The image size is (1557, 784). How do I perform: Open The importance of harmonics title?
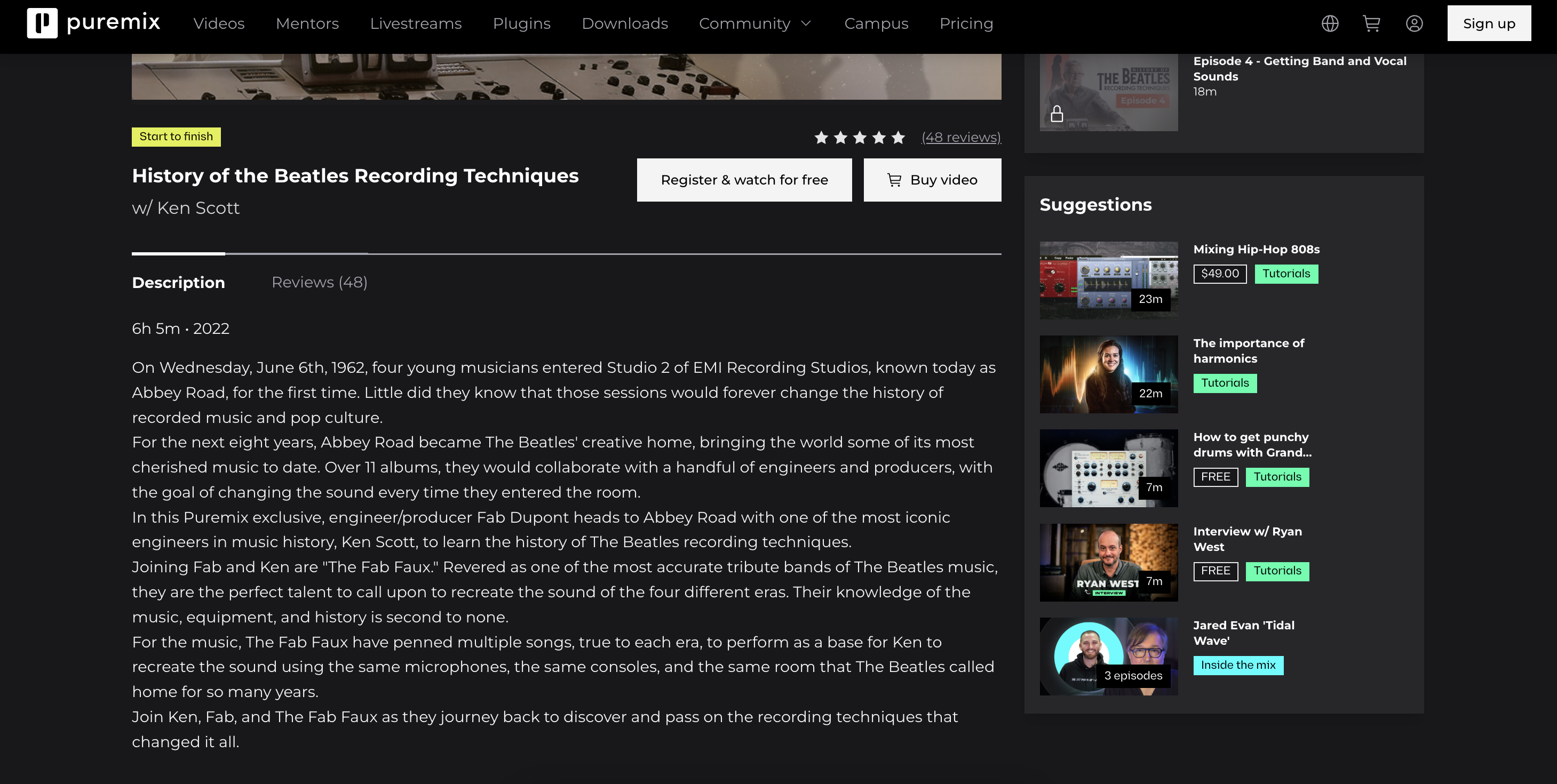(1248, 350)
